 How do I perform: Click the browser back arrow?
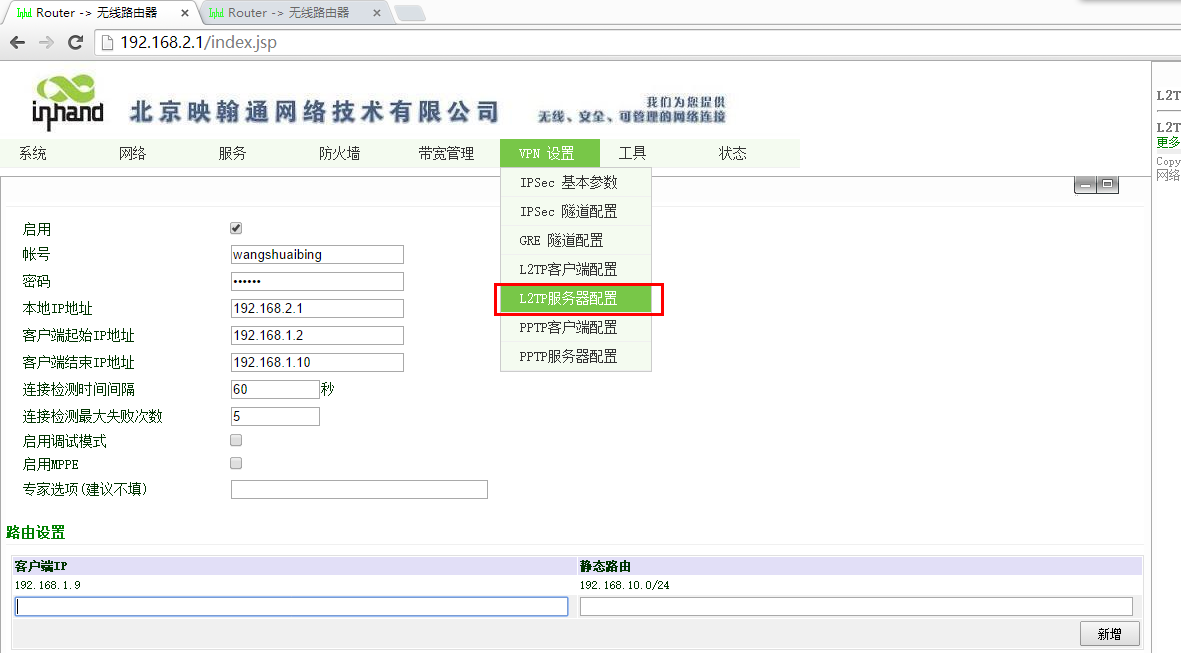pos(17,42)
